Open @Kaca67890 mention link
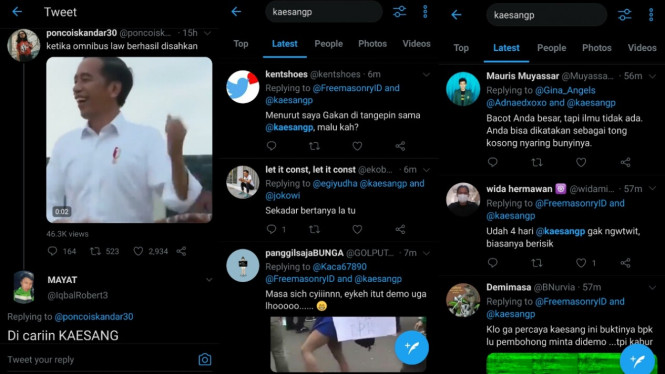 [x=339, y=267]
